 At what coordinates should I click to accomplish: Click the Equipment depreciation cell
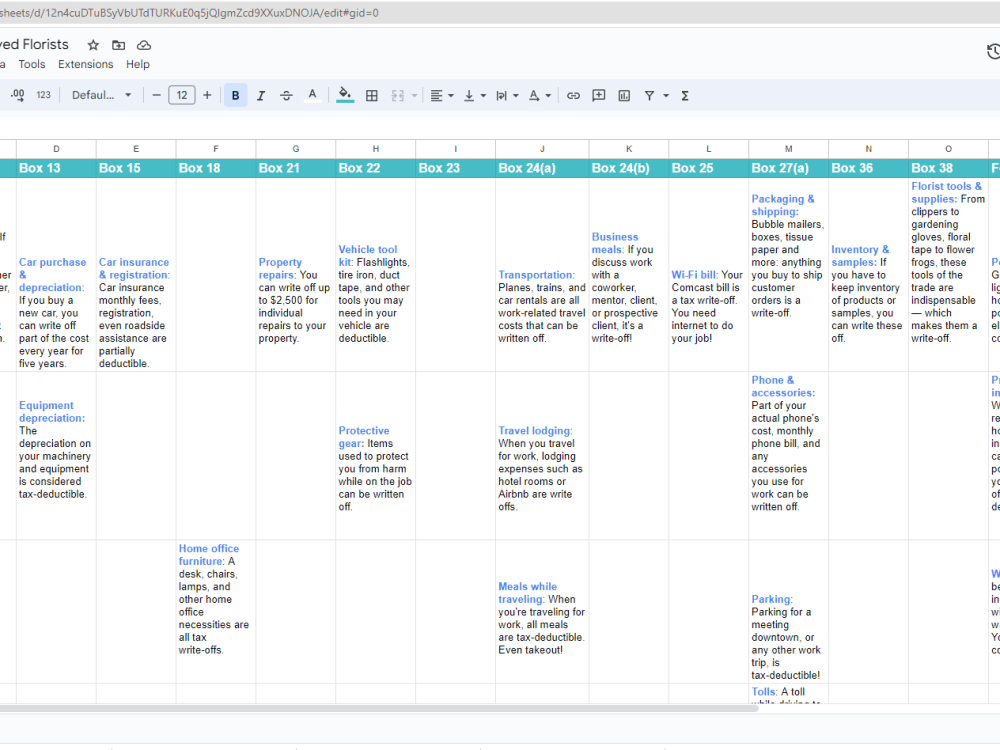point(56,456)
